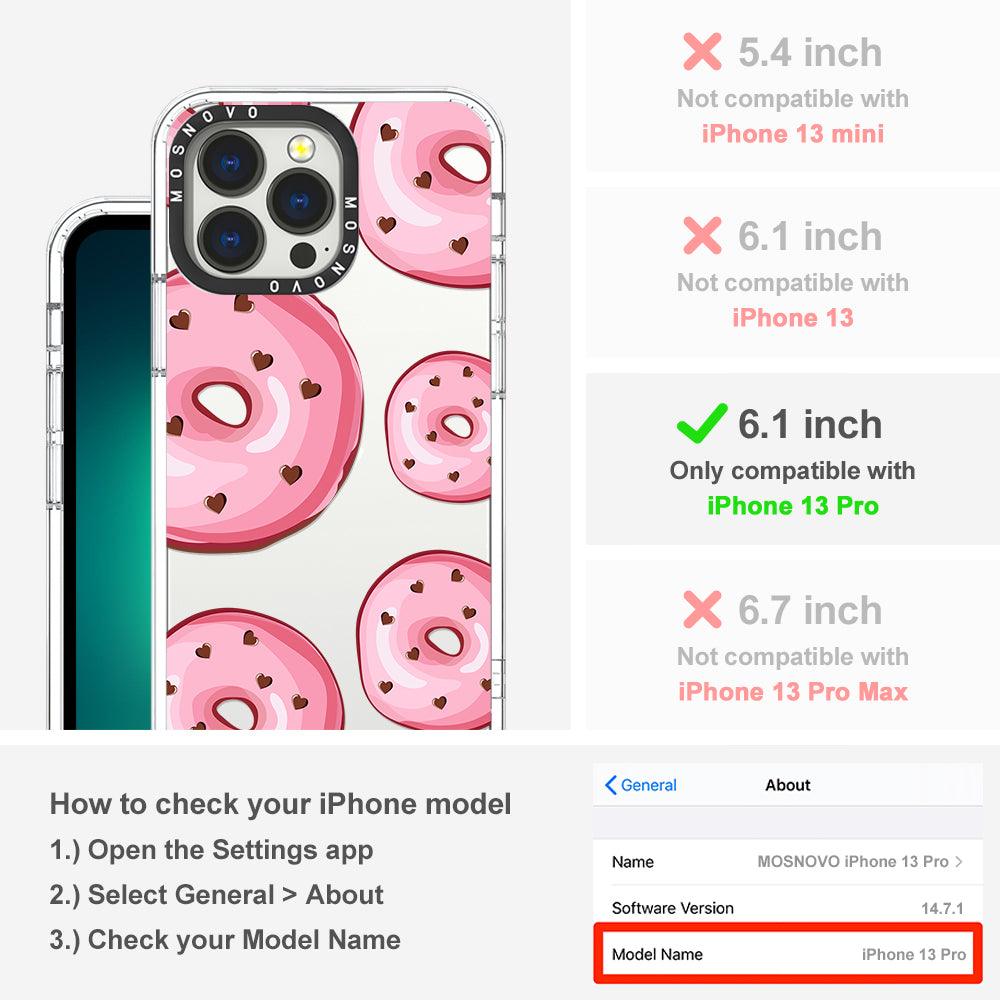The height and width of the screenshot is (1000, 1000).
Task: Click the About title in header
Action: tap(788, 785)
